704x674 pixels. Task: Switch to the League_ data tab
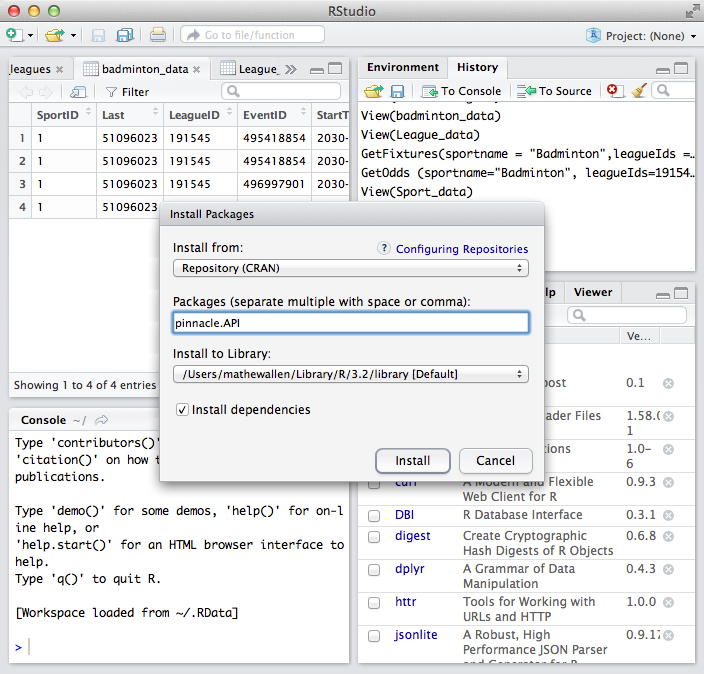258,69
